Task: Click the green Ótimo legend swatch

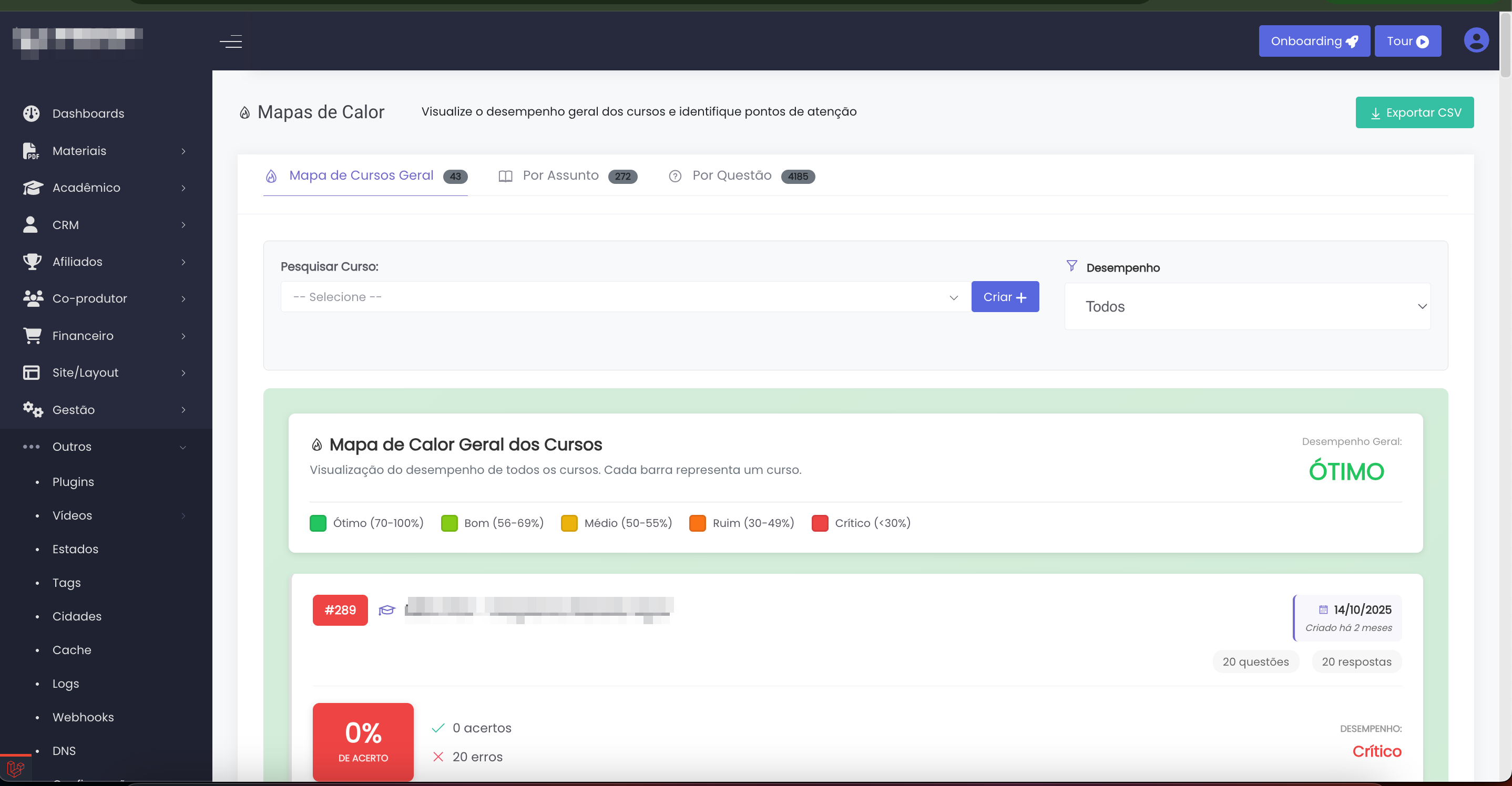Action: [318, 523]
